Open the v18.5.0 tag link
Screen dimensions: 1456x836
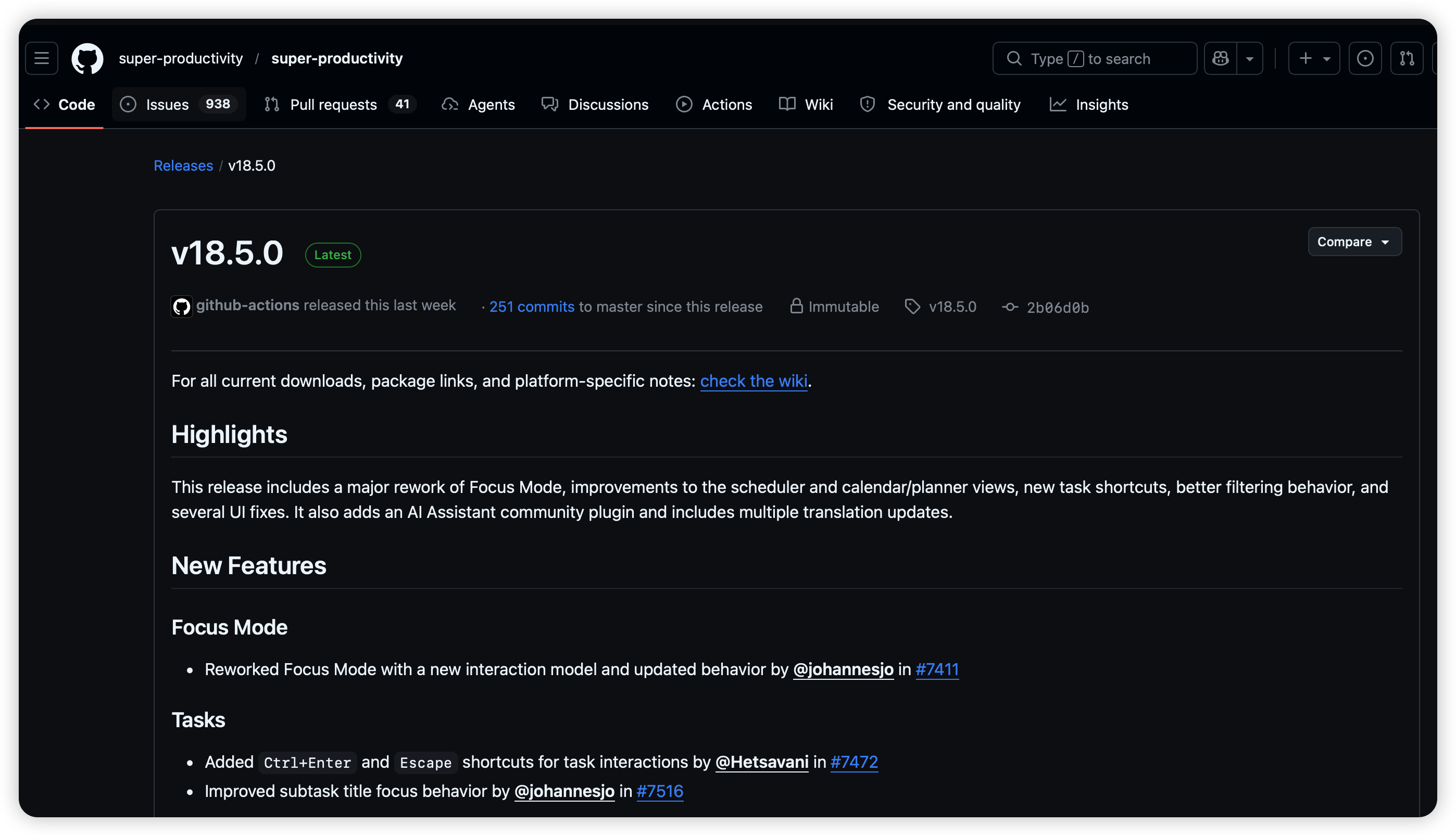tap(953, 307)
